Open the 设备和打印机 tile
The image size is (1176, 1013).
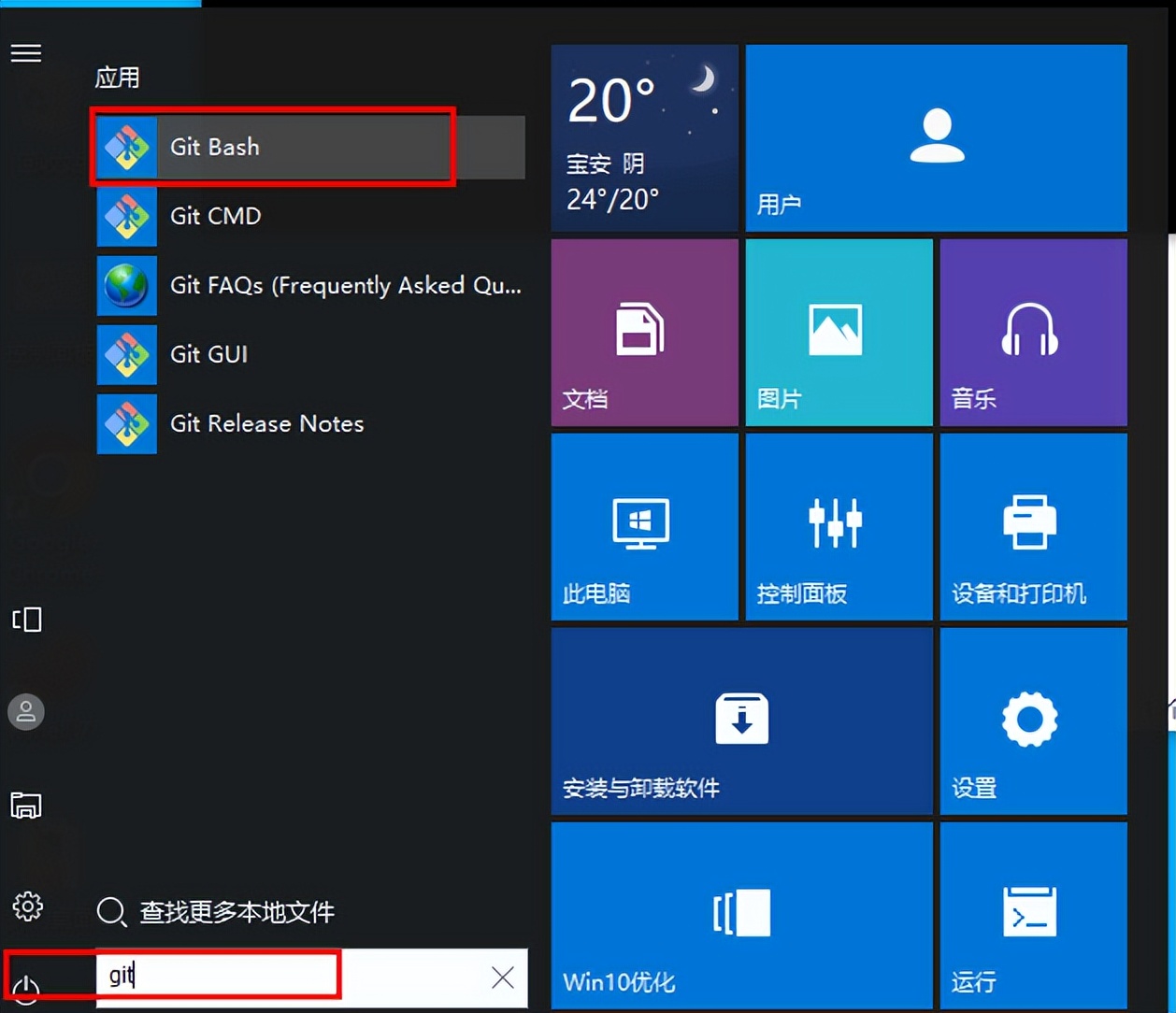(1034, 527)
